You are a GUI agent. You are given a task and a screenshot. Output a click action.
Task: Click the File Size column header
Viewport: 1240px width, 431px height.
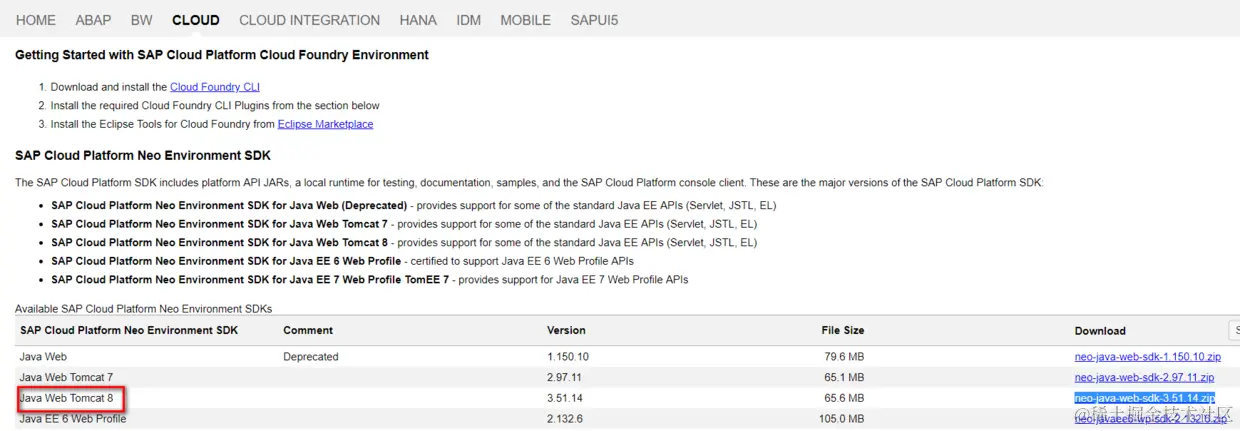(x=842, y=330)
